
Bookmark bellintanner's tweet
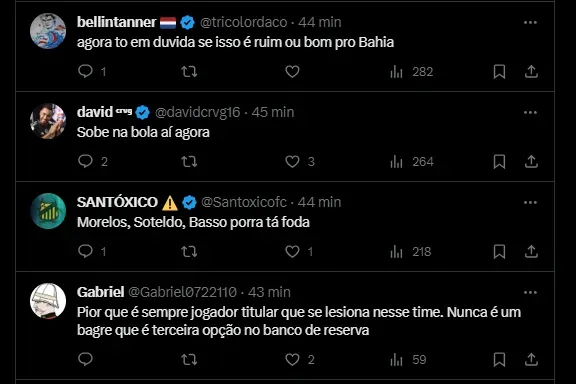tap(499, 71)
